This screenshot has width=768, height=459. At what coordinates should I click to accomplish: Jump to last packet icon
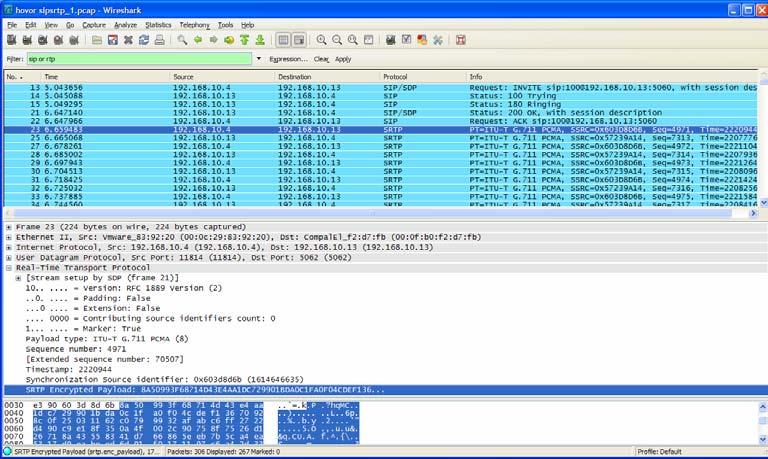260,40
